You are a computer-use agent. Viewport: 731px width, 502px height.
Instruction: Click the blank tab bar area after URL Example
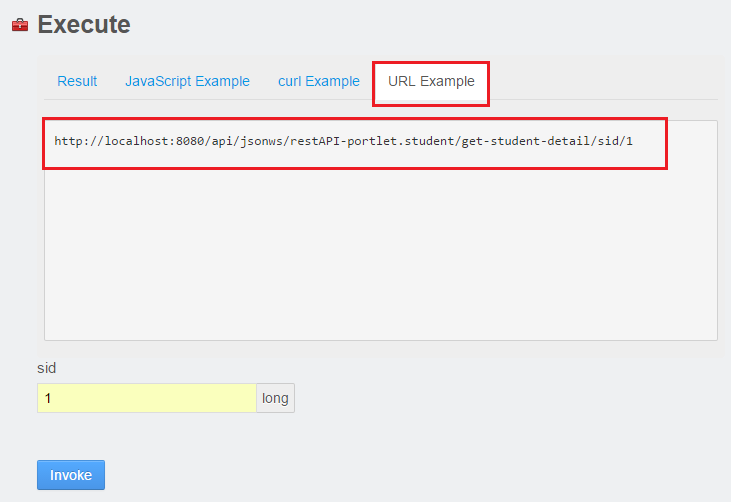603,81
